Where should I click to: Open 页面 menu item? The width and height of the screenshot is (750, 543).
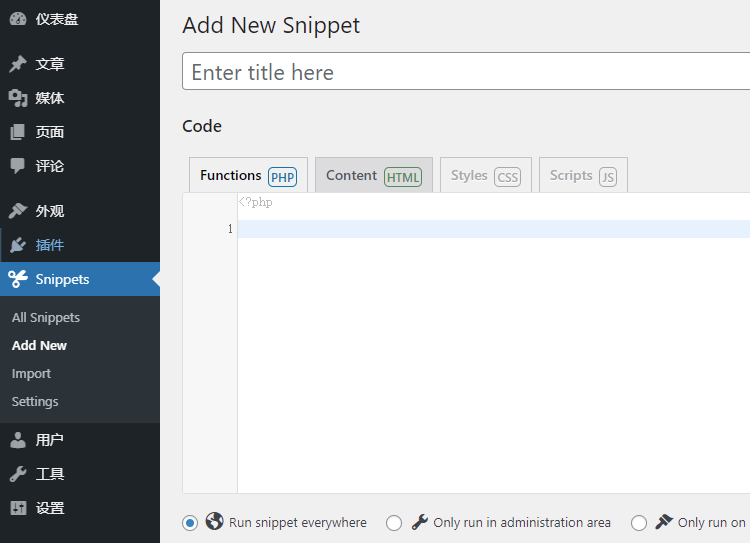point(80,132)
